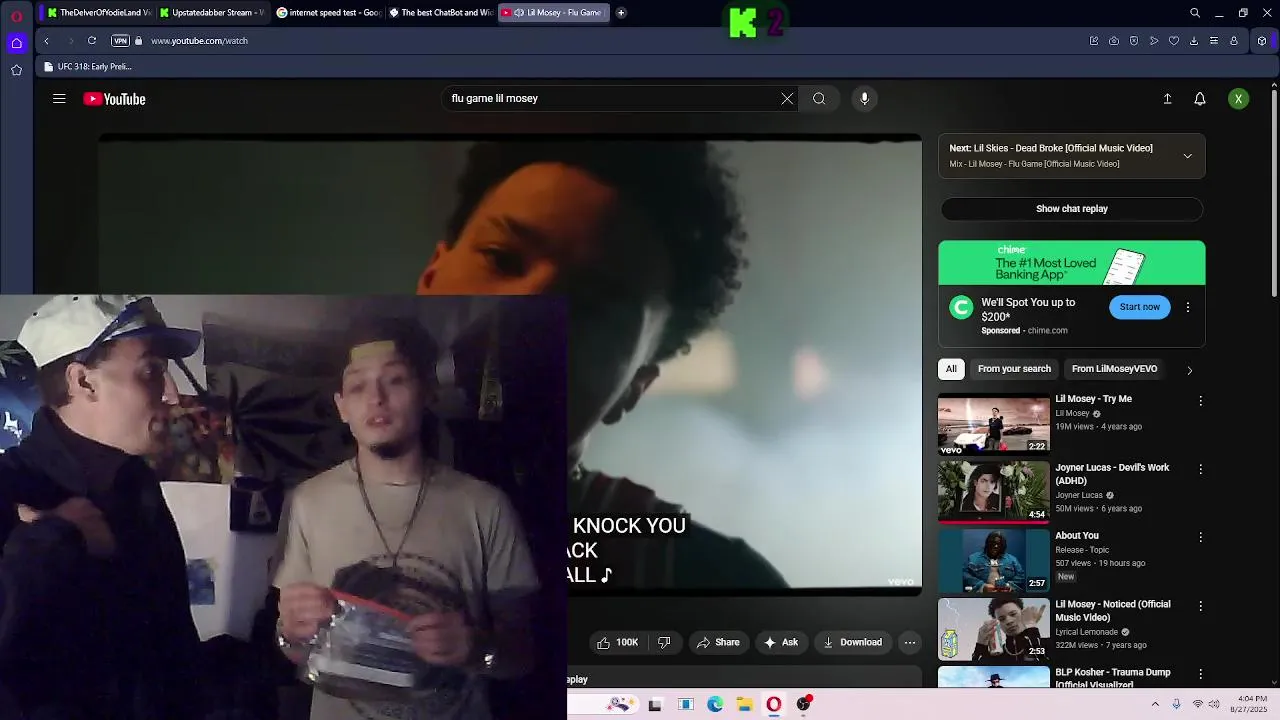Click Show chat replay button

point(1072,209)
